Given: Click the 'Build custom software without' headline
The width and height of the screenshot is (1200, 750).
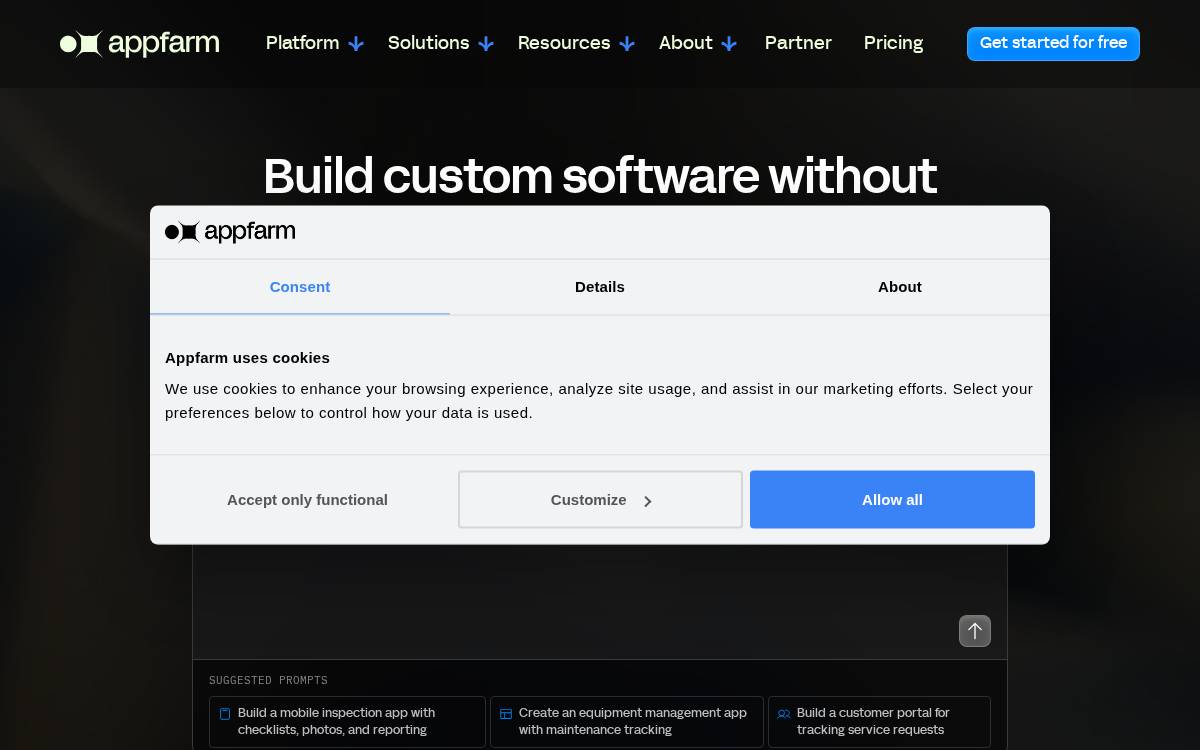Looking at the screenshot, I should coord(600,176).
